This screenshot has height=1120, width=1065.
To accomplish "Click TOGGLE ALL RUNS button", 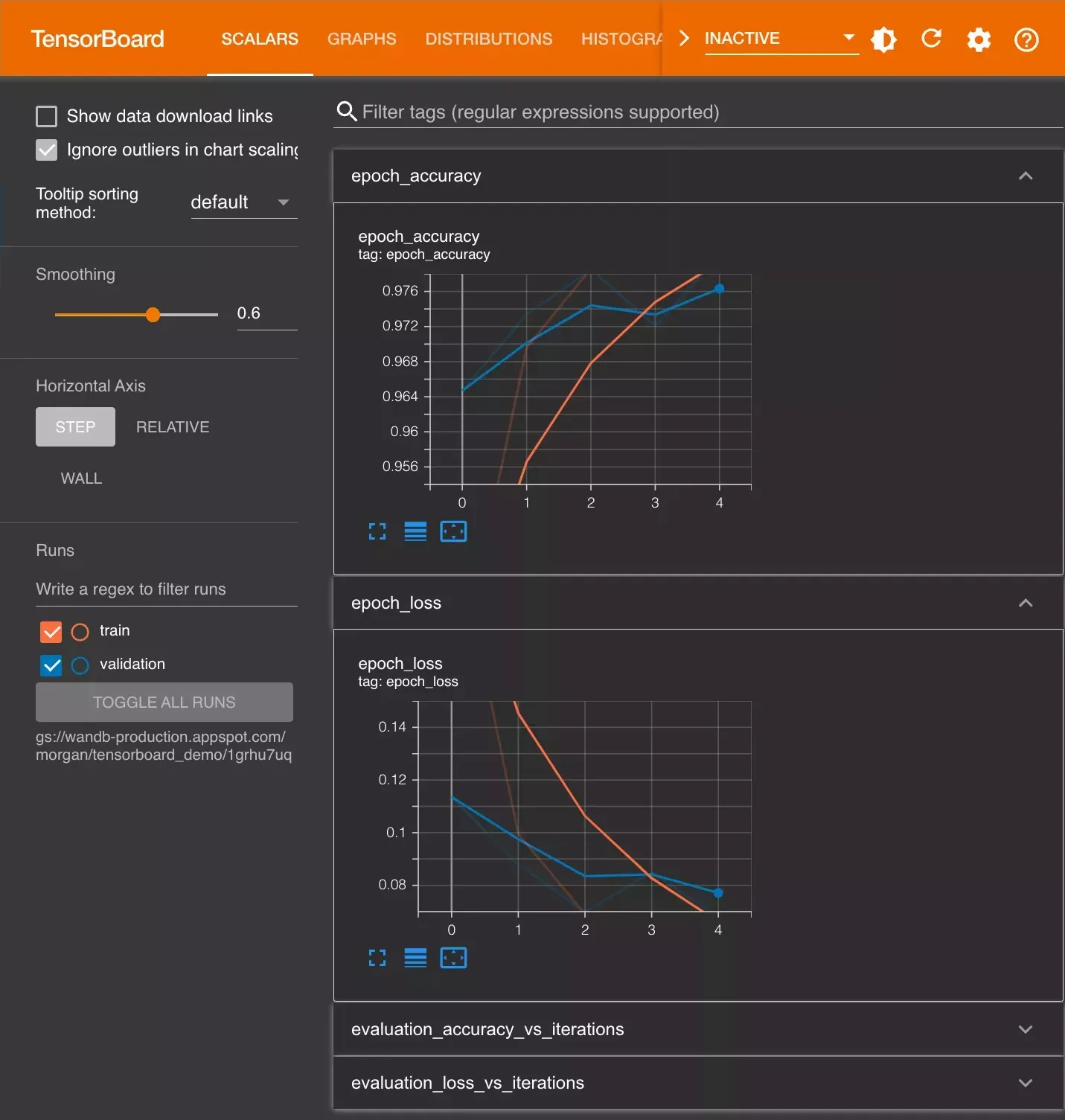I will (x=164, y=702).
